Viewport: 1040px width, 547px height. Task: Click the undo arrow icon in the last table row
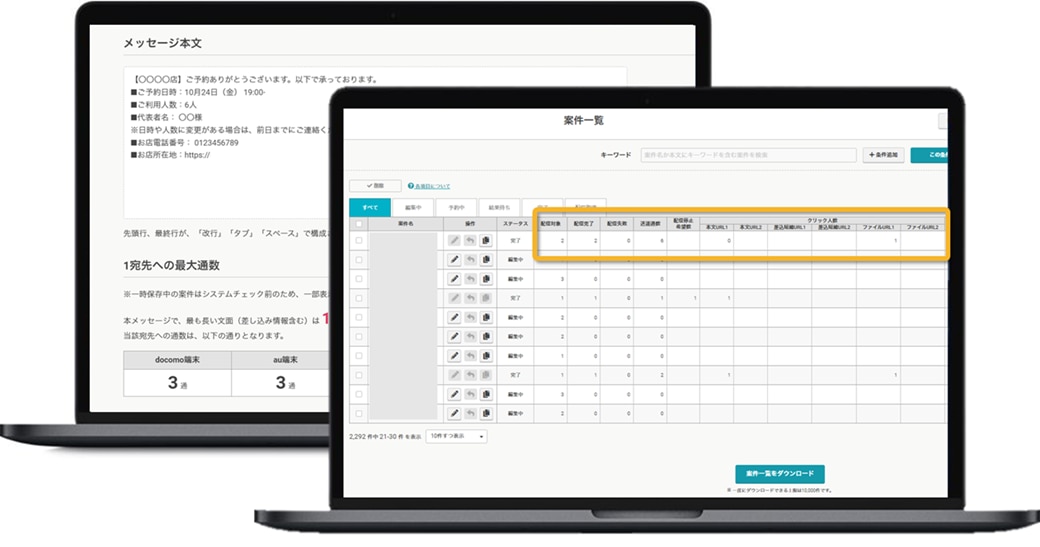[x=470, y=414]
